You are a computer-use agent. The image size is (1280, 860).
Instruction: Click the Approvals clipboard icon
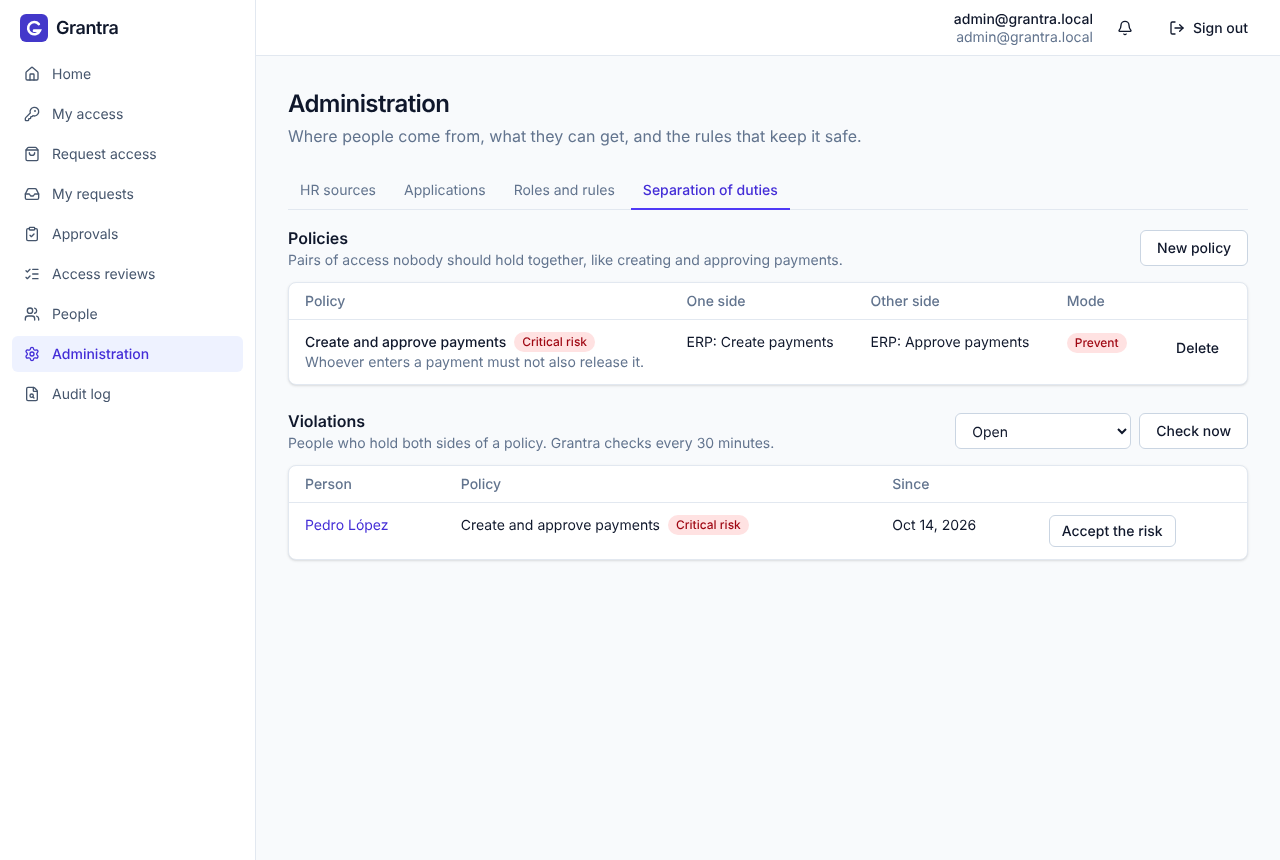point(32,234)
